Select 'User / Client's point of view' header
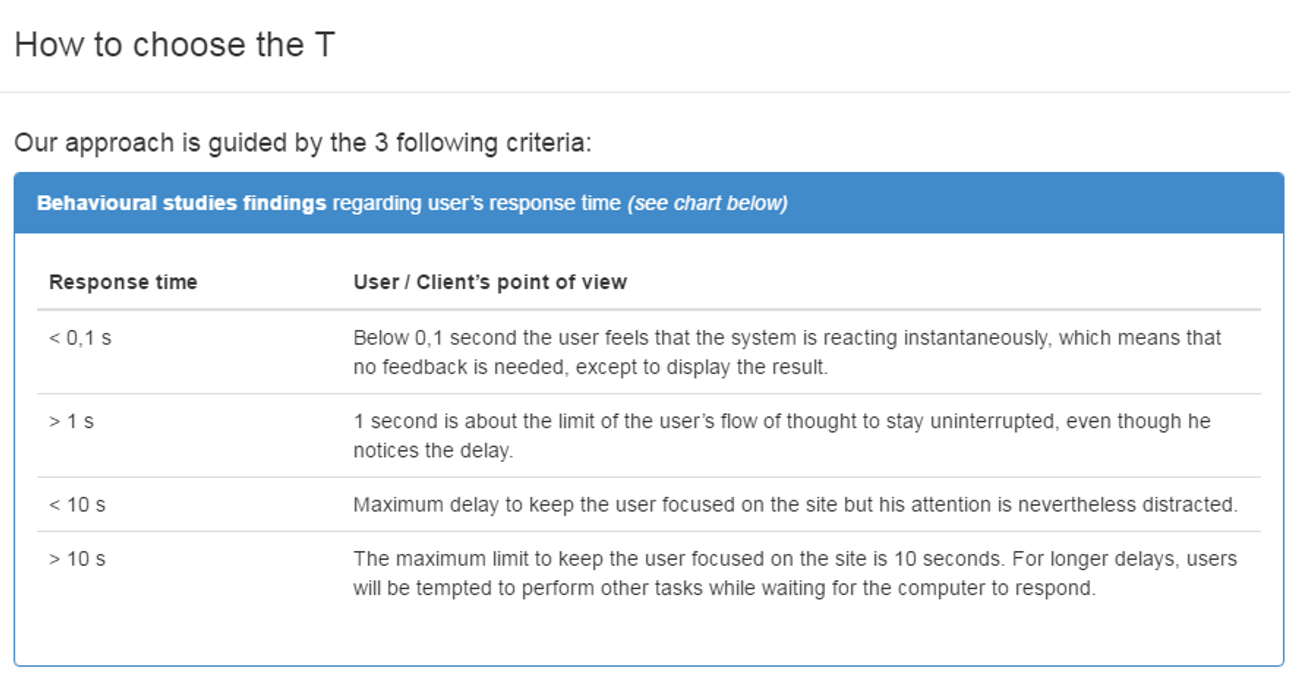Image resolution: width=1290 pixels, height=676 pixels. coord(490,282)
